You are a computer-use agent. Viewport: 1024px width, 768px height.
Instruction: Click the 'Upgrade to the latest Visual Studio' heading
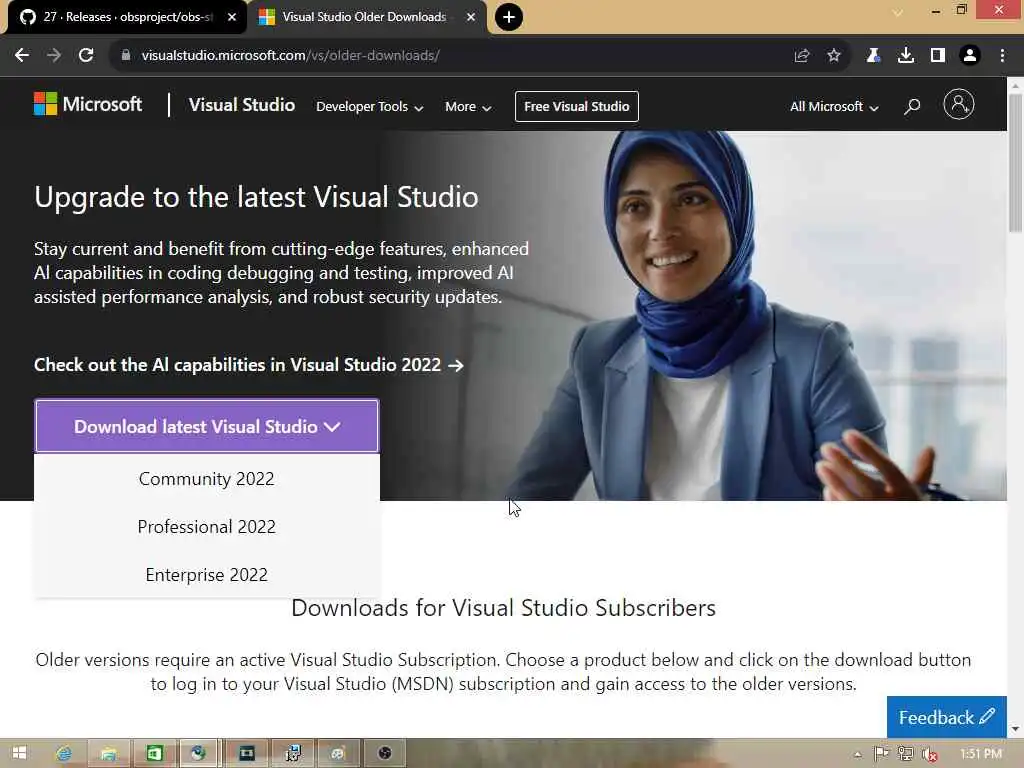tap(256, 197)
